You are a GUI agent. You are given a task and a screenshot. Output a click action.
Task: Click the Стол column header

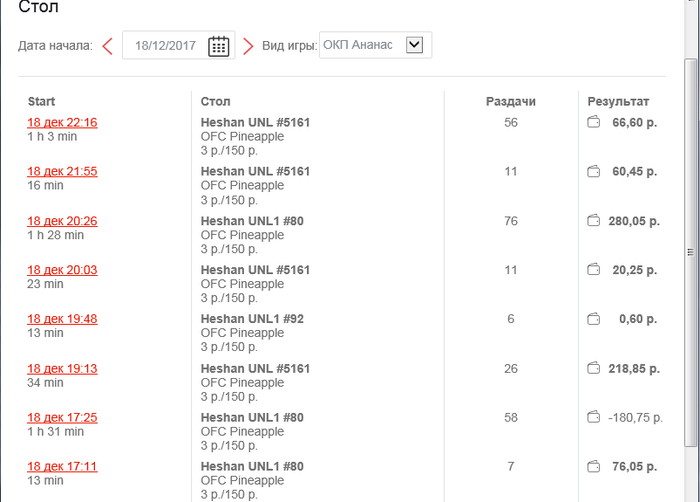(x=215, y=102)
